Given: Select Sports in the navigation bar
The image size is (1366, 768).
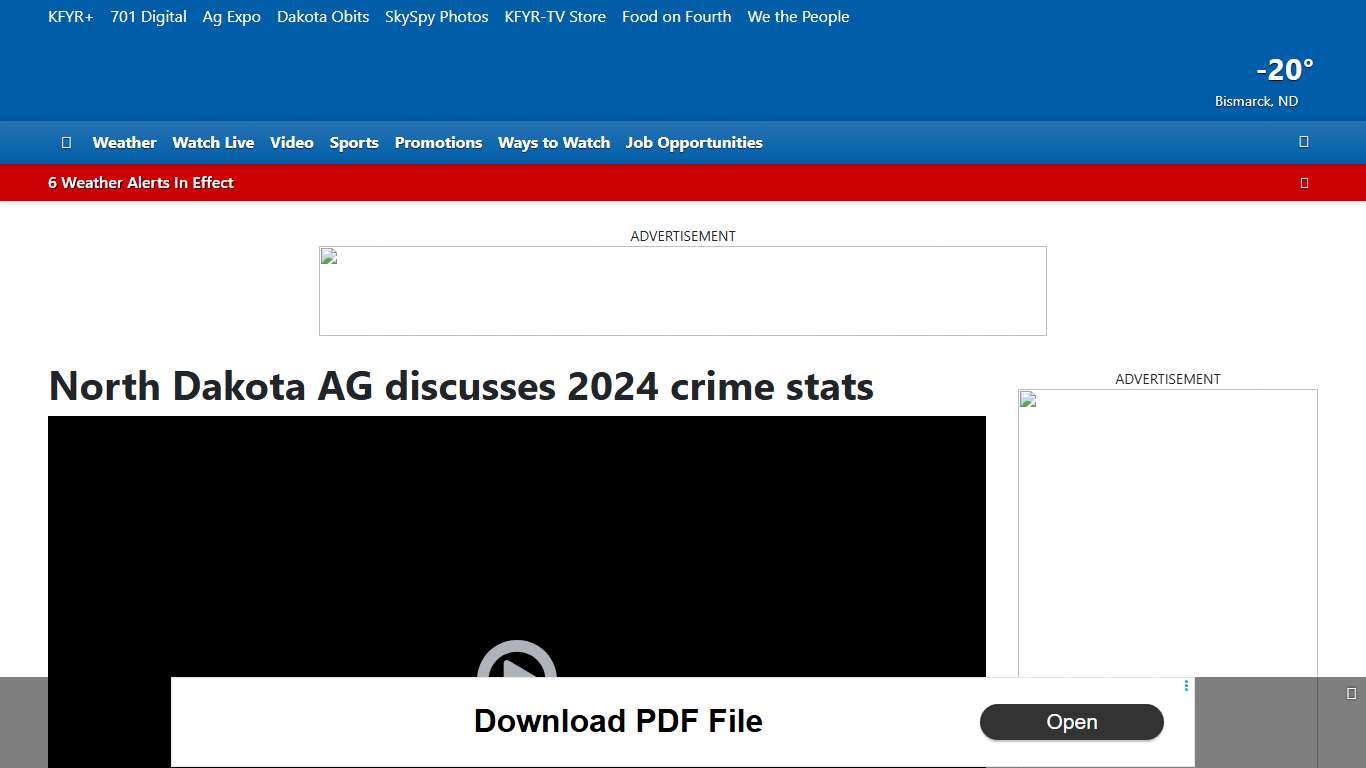Looking at the screenshot, I should 354,142.
